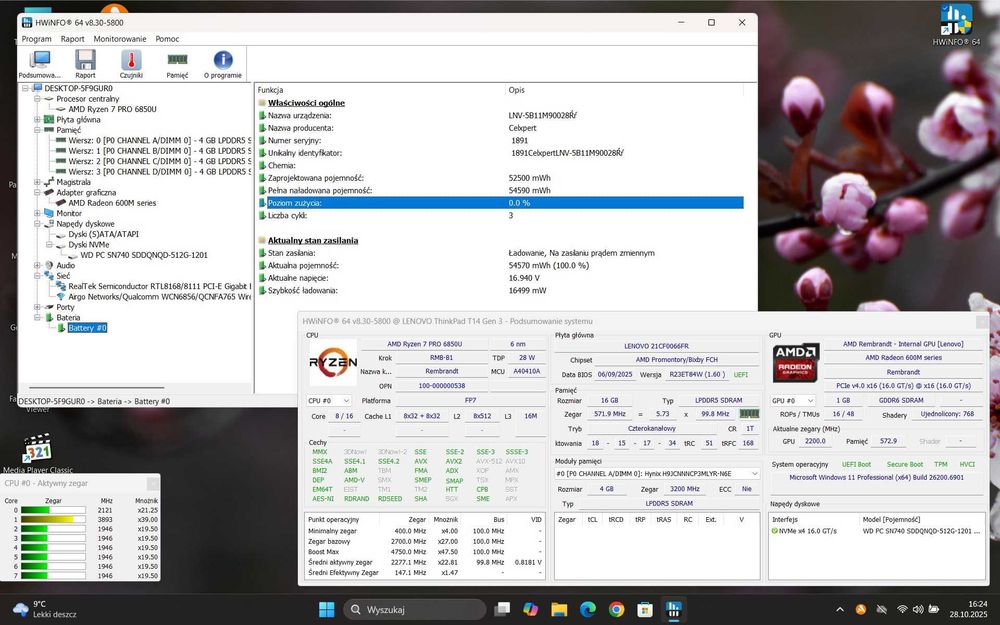Open Media Player Classic desktop icon
Viewport: 1000px width, 625px height.
pyautogui.click(x=38, y=453)
